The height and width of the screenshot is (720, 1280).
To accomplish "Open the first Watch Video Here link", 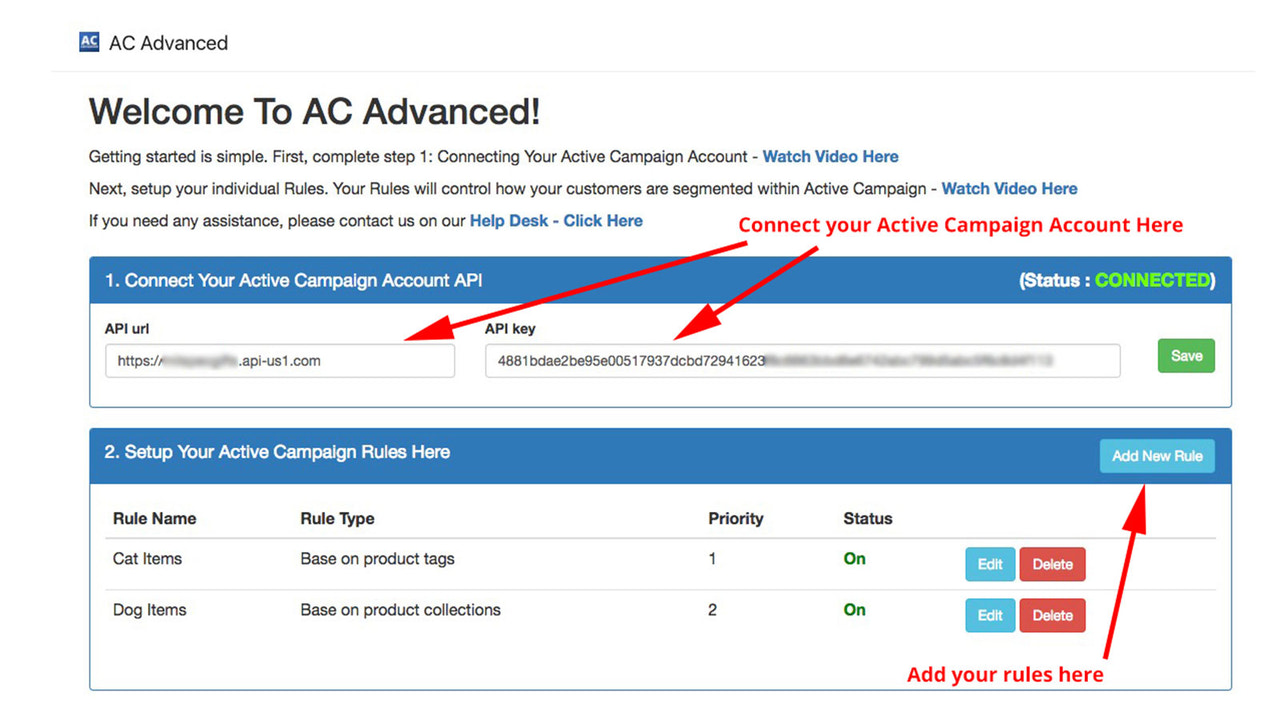I will pos(830,156).
